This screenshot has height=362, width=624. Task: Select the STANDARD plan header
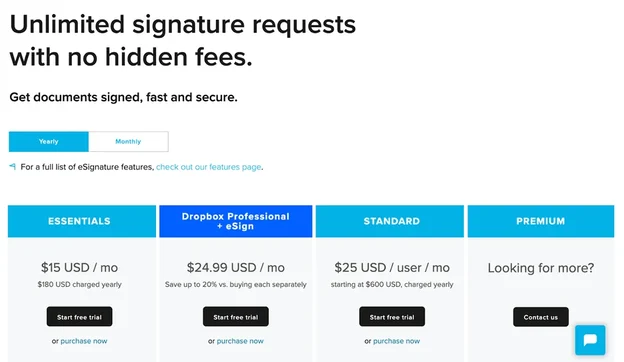390,221
